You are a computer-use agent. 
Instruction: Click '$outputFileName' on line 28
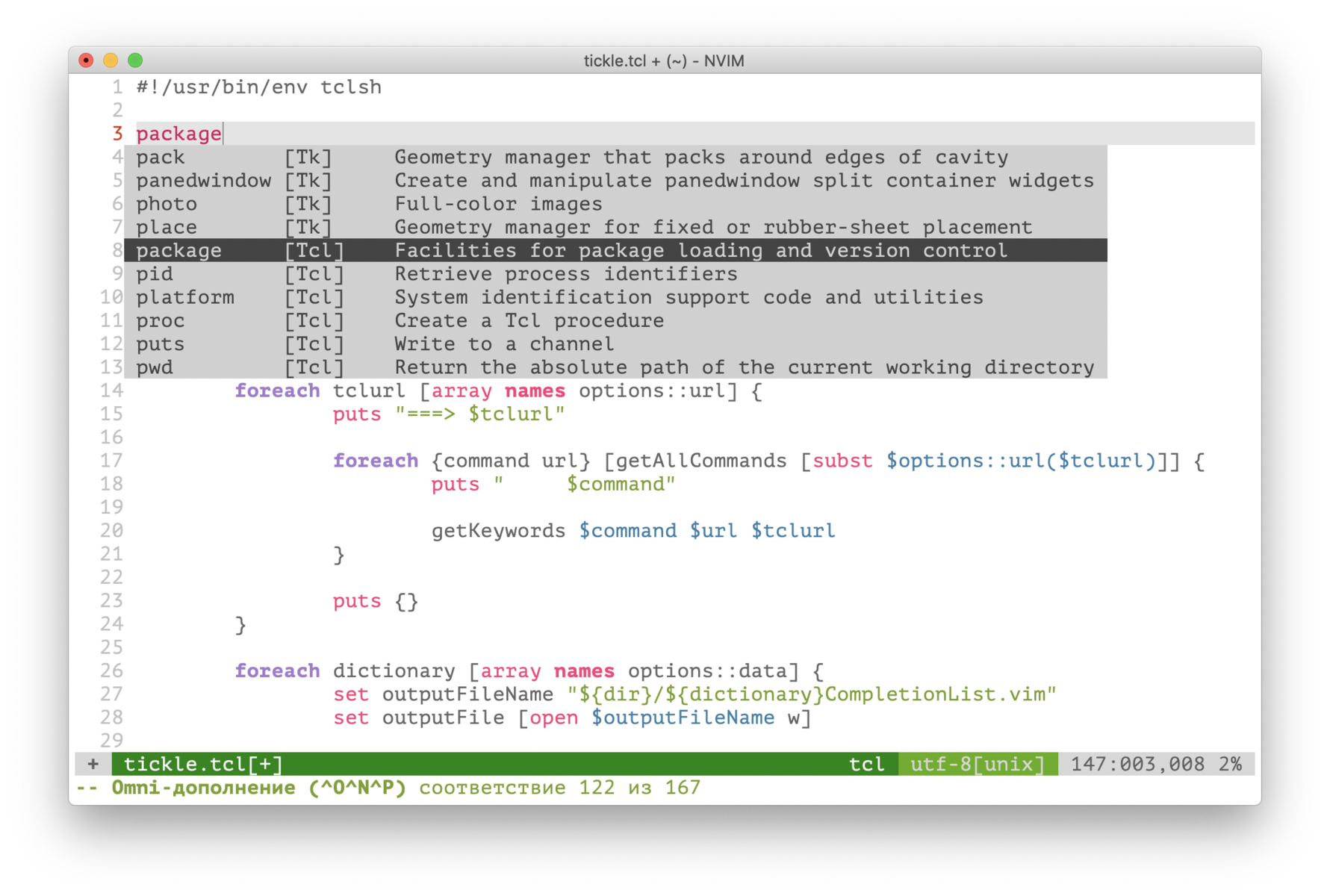[x=683, y=718]
